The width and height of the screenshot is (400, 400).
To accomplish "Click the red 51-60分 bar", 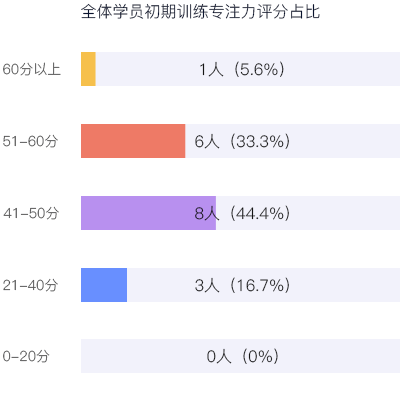I will (x=133, y=141).
